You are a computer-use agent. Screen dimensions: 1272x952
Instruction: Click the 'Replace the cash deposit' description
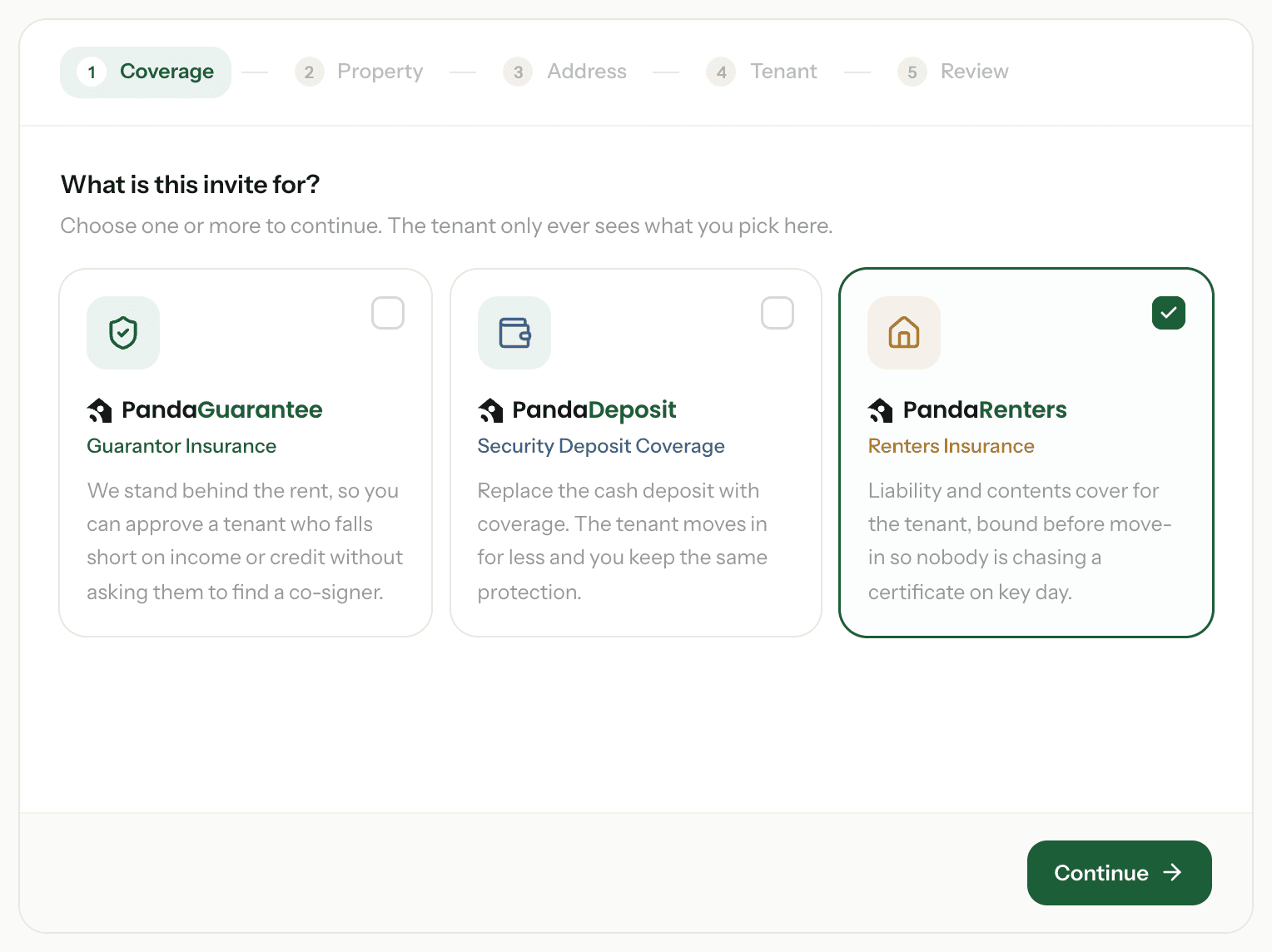[623, 541]
